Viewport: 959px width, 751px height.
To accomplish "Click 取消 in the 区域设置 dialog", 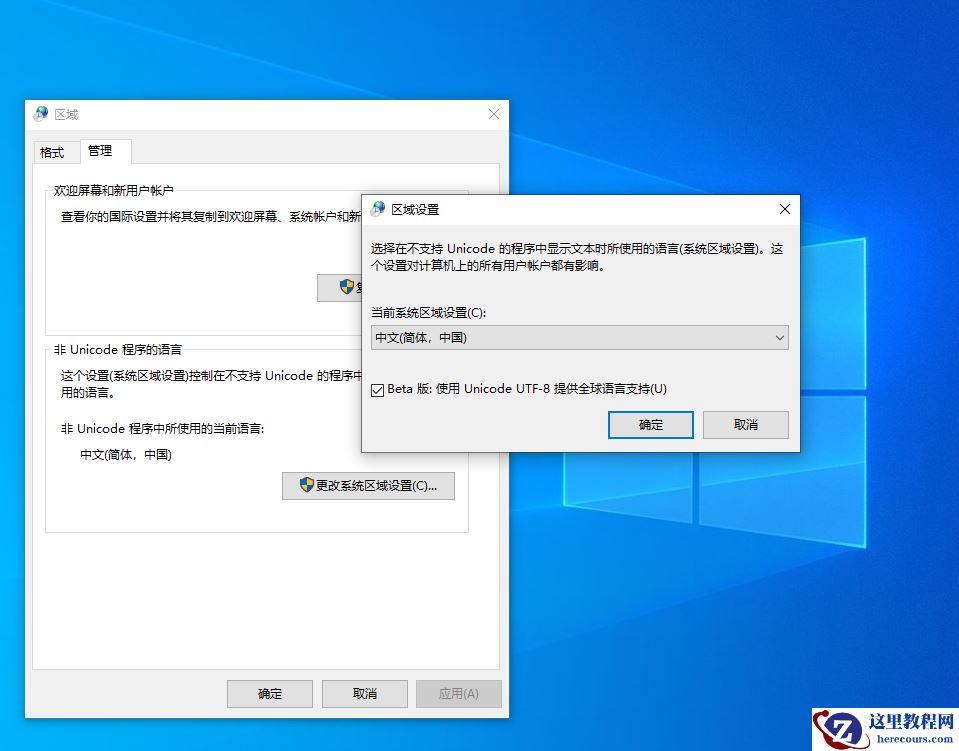I will pos(747,424).
